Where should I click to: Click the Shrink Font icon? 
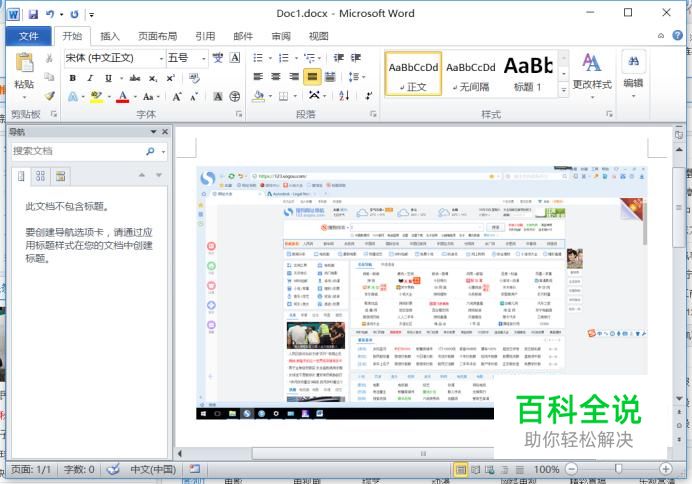[x=194, y=97]
